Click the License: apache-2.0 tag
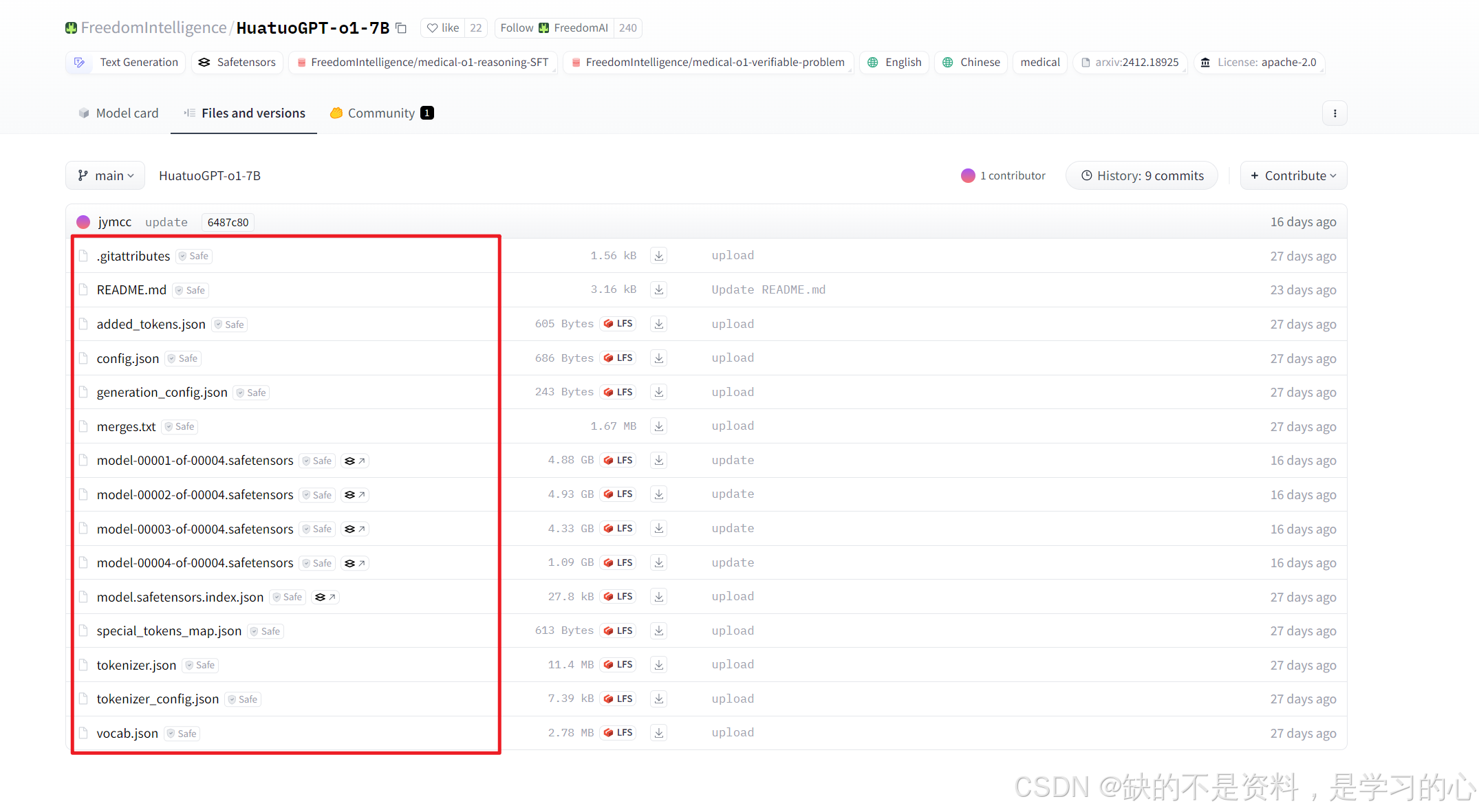Viewport: 1479px width, 812px height. 1260,63
